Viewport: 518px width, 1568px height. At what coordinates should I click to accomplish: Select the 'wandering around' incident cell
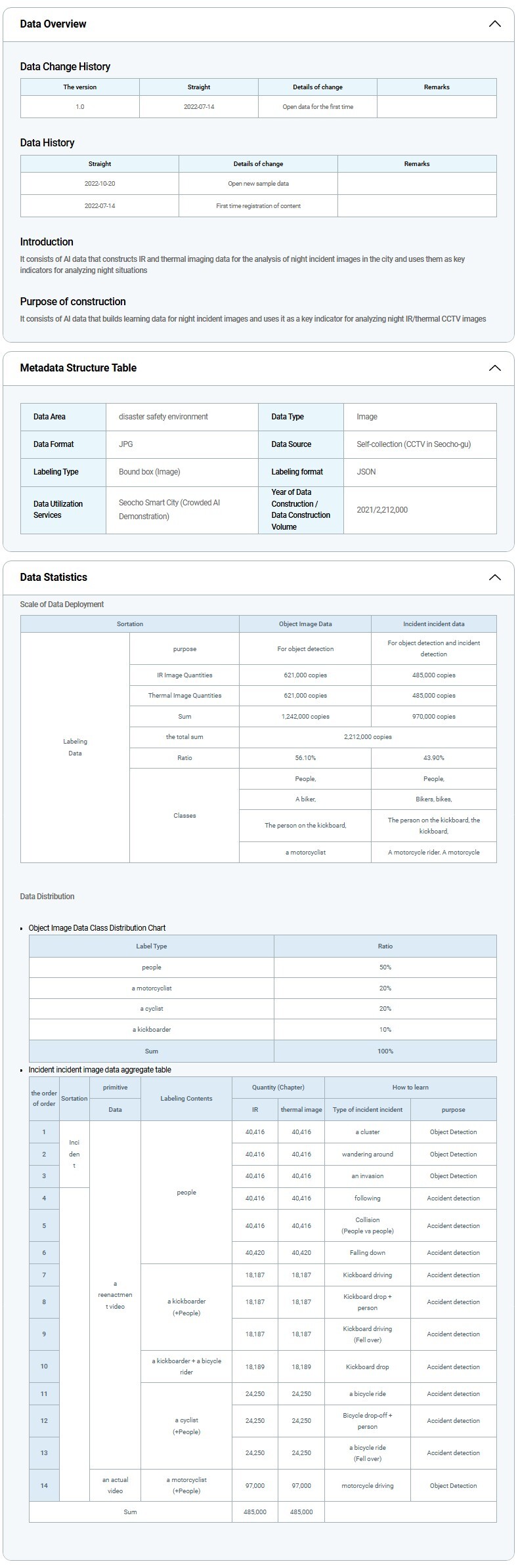(367, 1154)
